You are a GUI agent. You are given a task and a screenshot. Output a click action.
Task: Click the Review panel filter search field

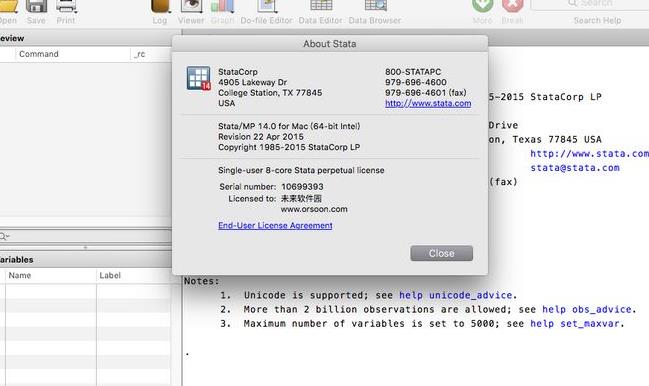86,236
